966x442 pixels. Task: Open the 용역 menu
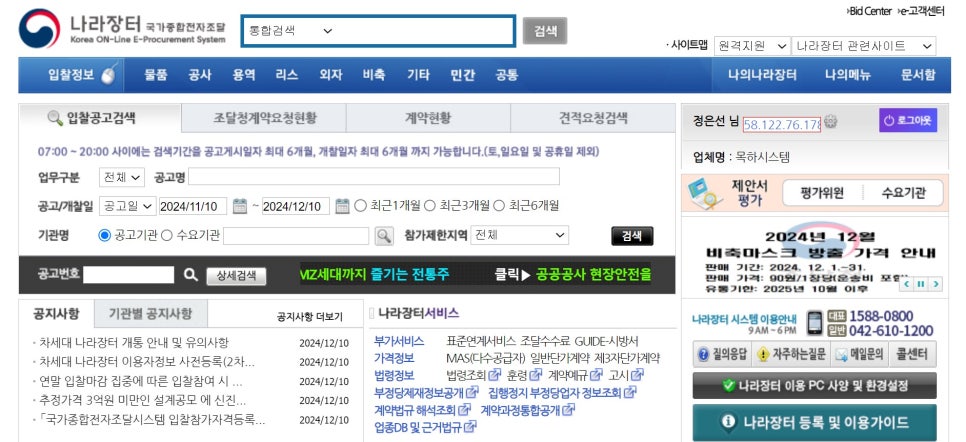pos(243,75)
